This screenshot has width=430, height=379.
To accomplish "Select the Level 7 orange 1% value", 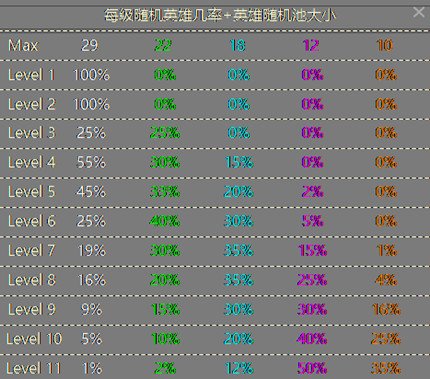I will point(387,250).
